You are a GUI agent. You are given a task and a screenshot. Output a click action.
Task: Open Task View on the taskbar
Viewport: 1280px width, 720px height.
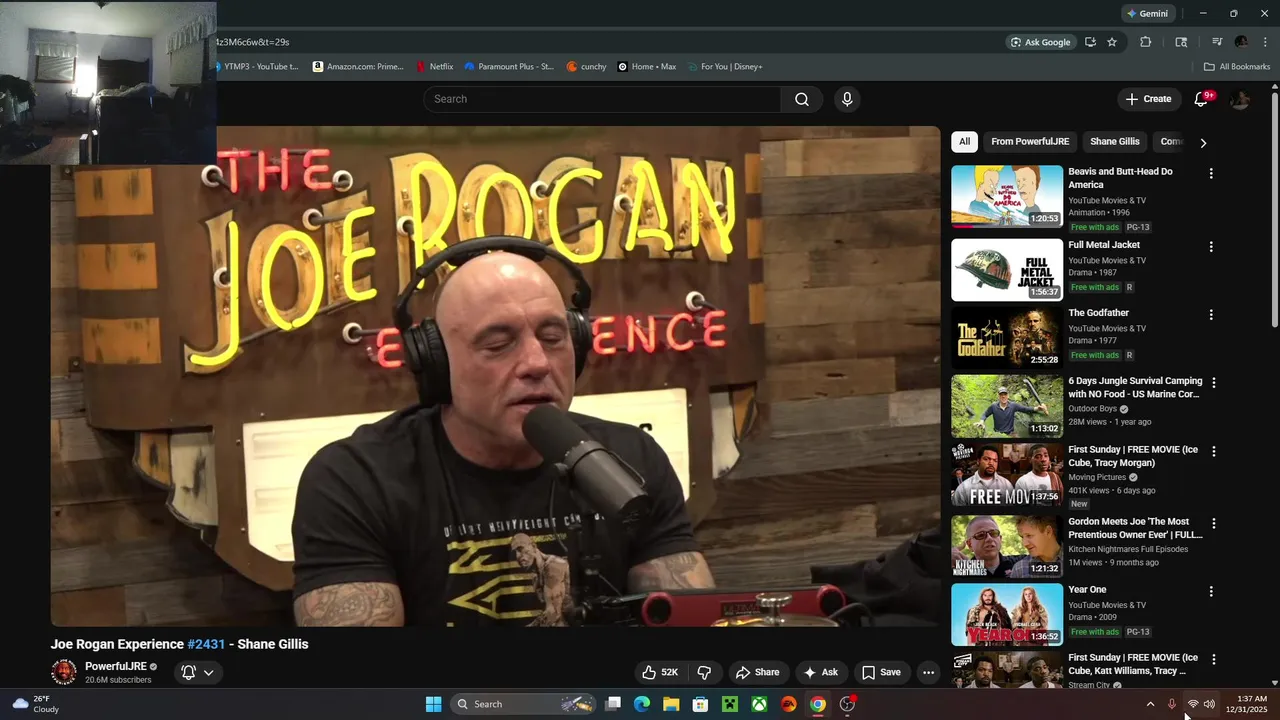tap(613, 704)
